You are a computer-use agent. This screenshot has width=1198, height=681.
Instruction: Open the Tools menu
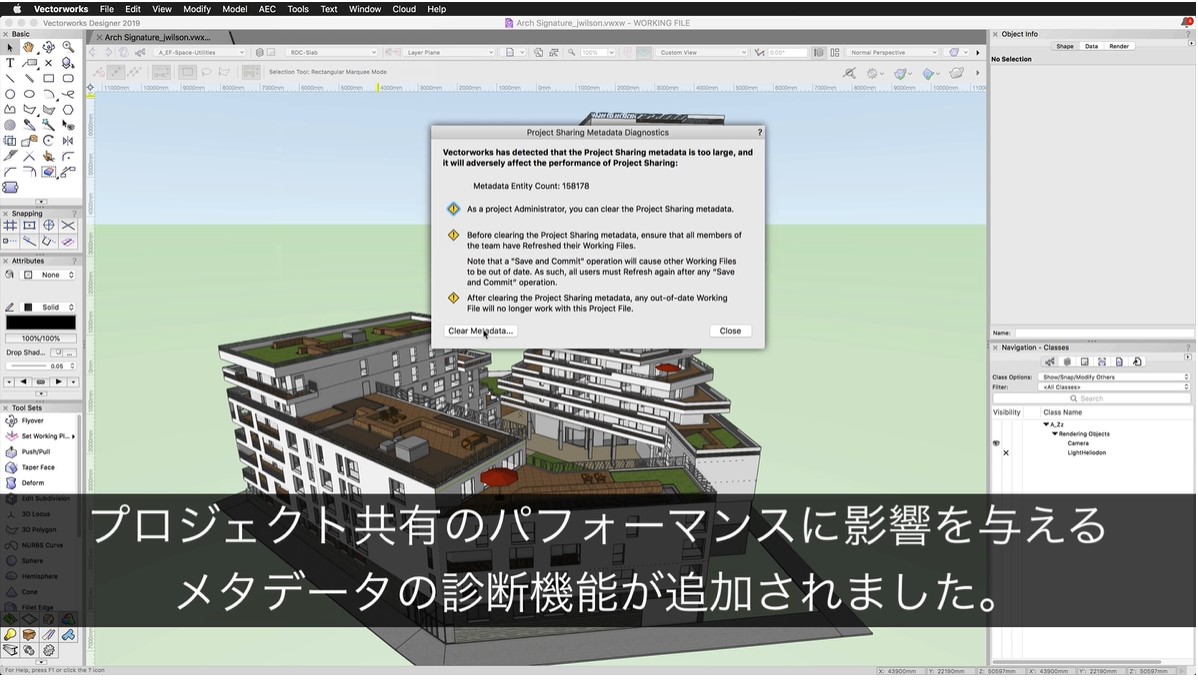point(298,9)
